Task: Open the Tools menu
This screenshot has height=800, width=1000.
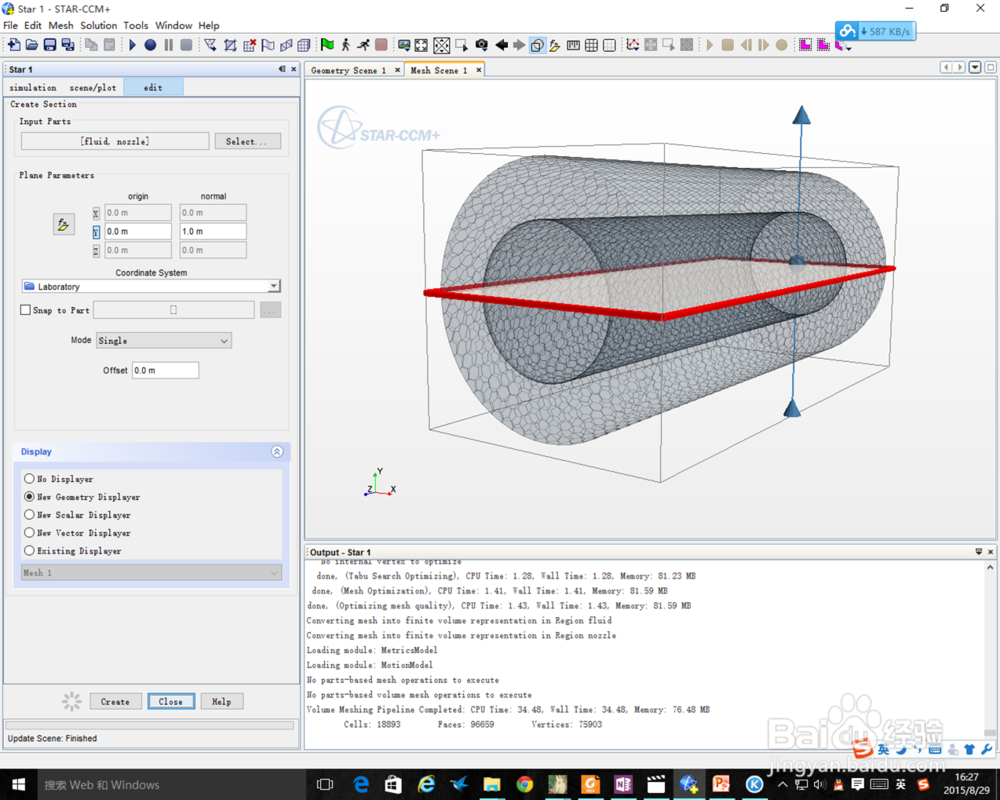Action: pyautogui.click(x=135, y=26)
